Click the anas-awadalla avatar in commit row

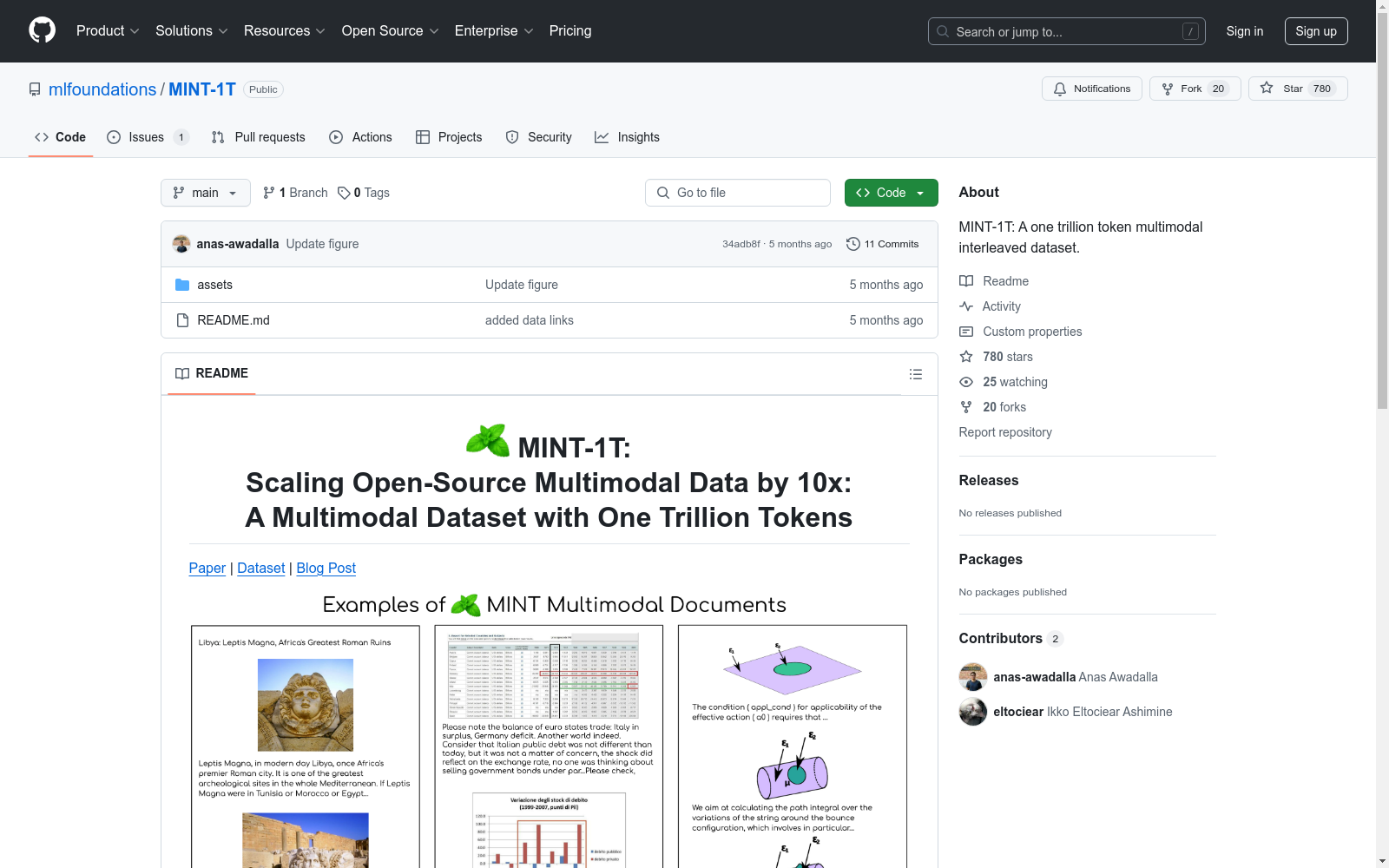tap(181, 244)
